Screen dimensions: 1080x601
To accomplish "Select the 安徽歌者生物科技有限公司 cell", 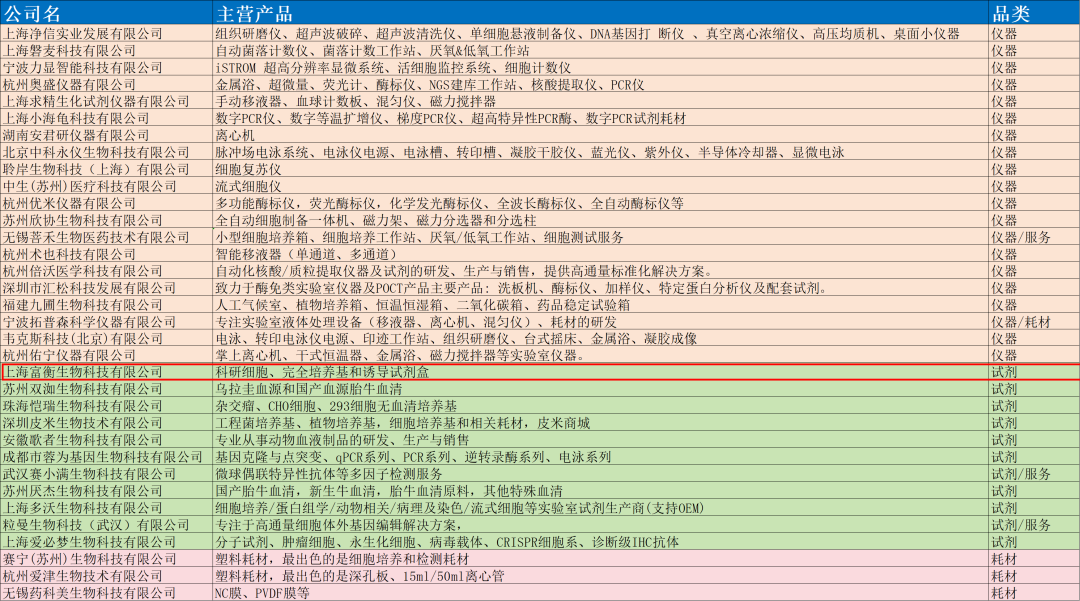I will pos(106,440).
